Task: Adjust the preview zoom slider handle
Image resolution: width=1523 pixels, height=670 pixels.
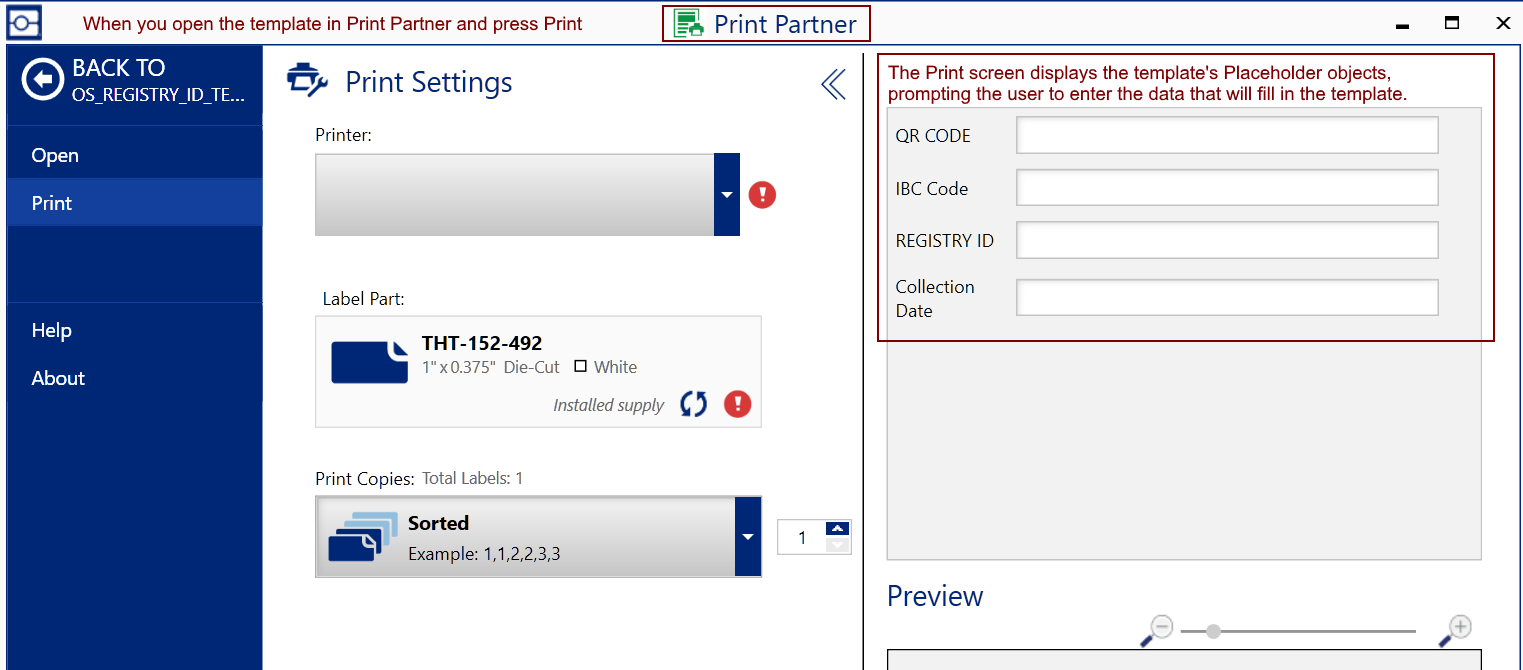Action: pyautogui.click(x=1213, y=631)
